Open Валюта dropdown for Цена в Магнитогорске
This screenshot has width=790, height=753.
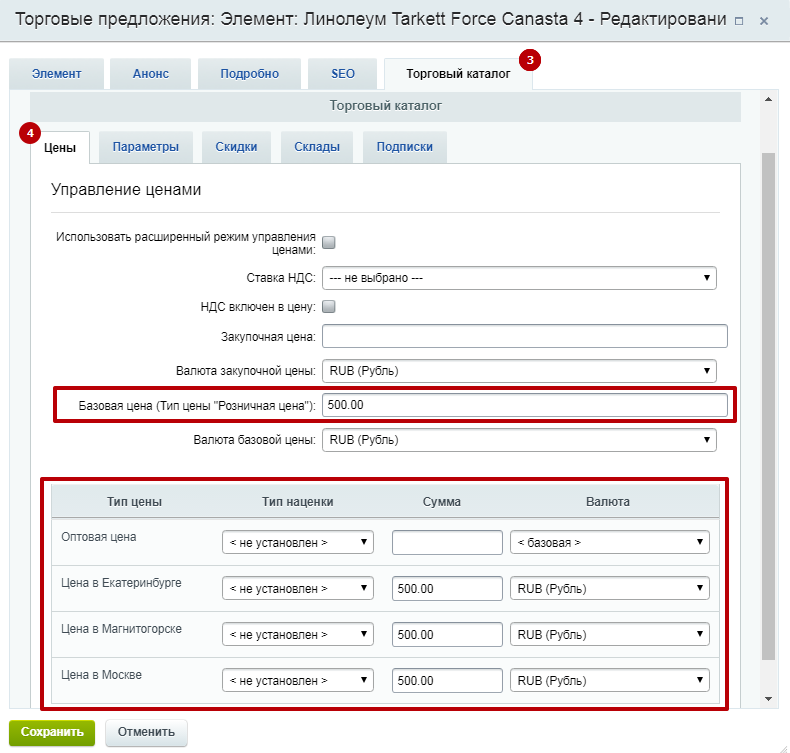pos(610,634)
